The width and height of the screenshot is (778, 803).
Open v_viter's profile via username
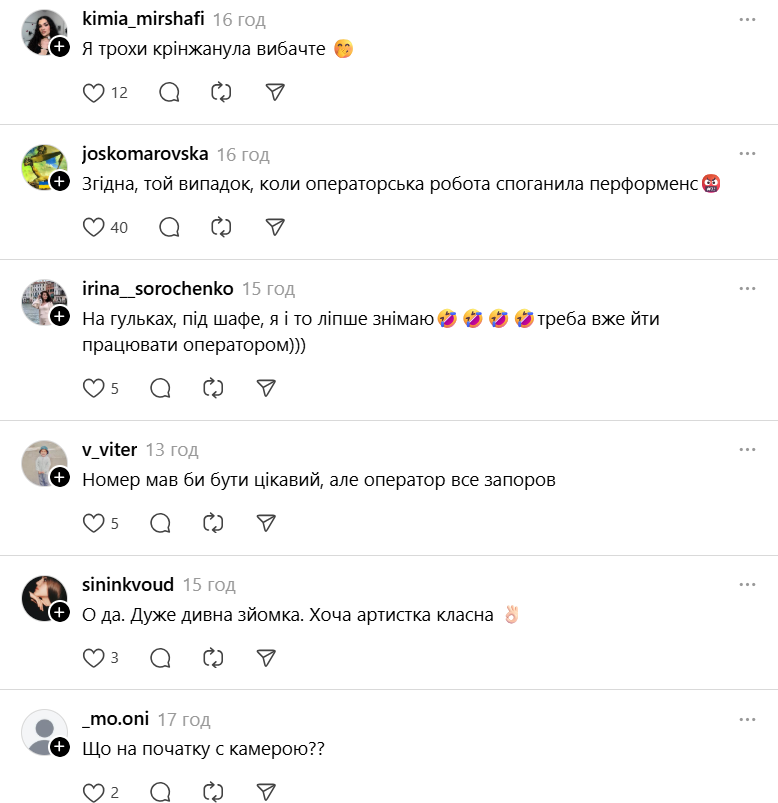(109, 449)
